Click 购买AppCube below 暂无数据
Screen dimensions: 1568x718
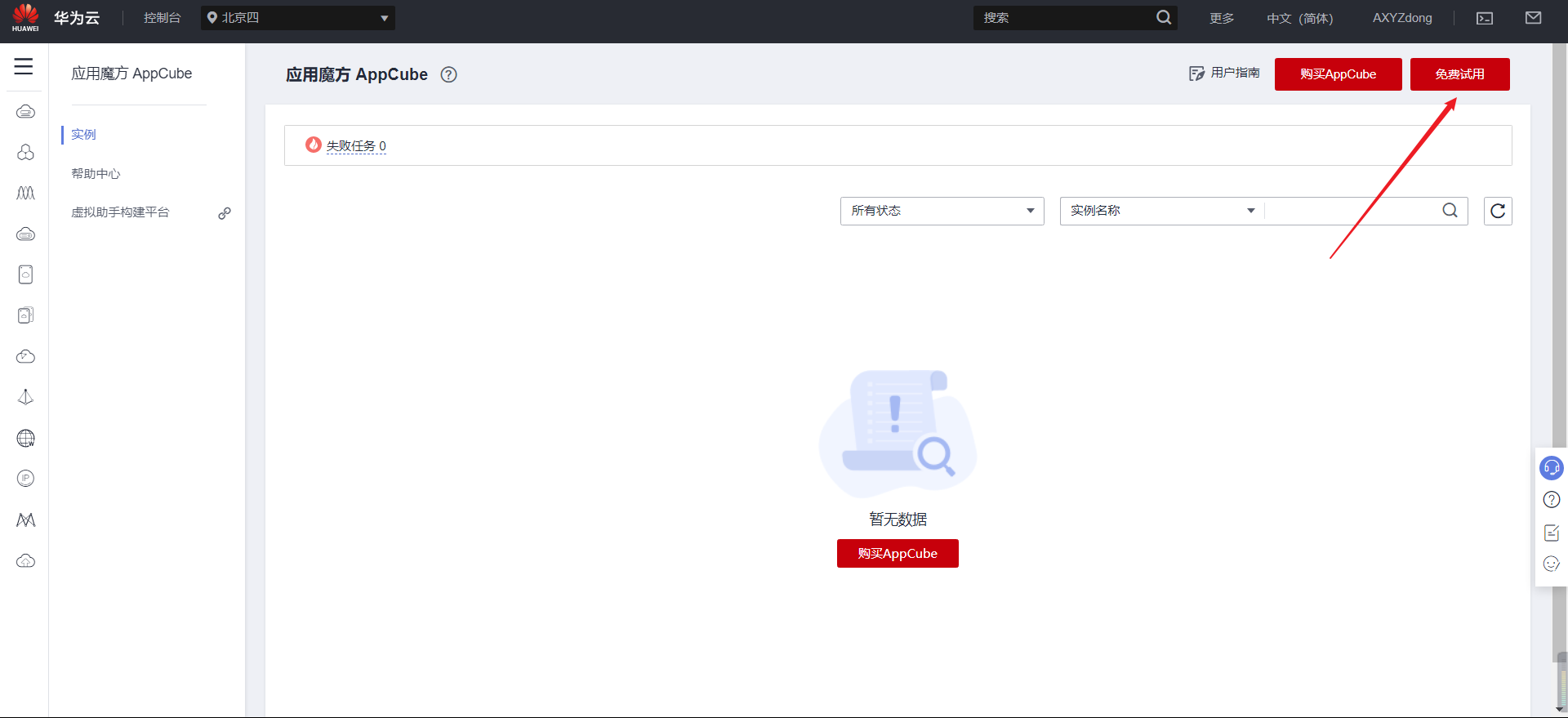pyautogui.click(x=898, y=553)
